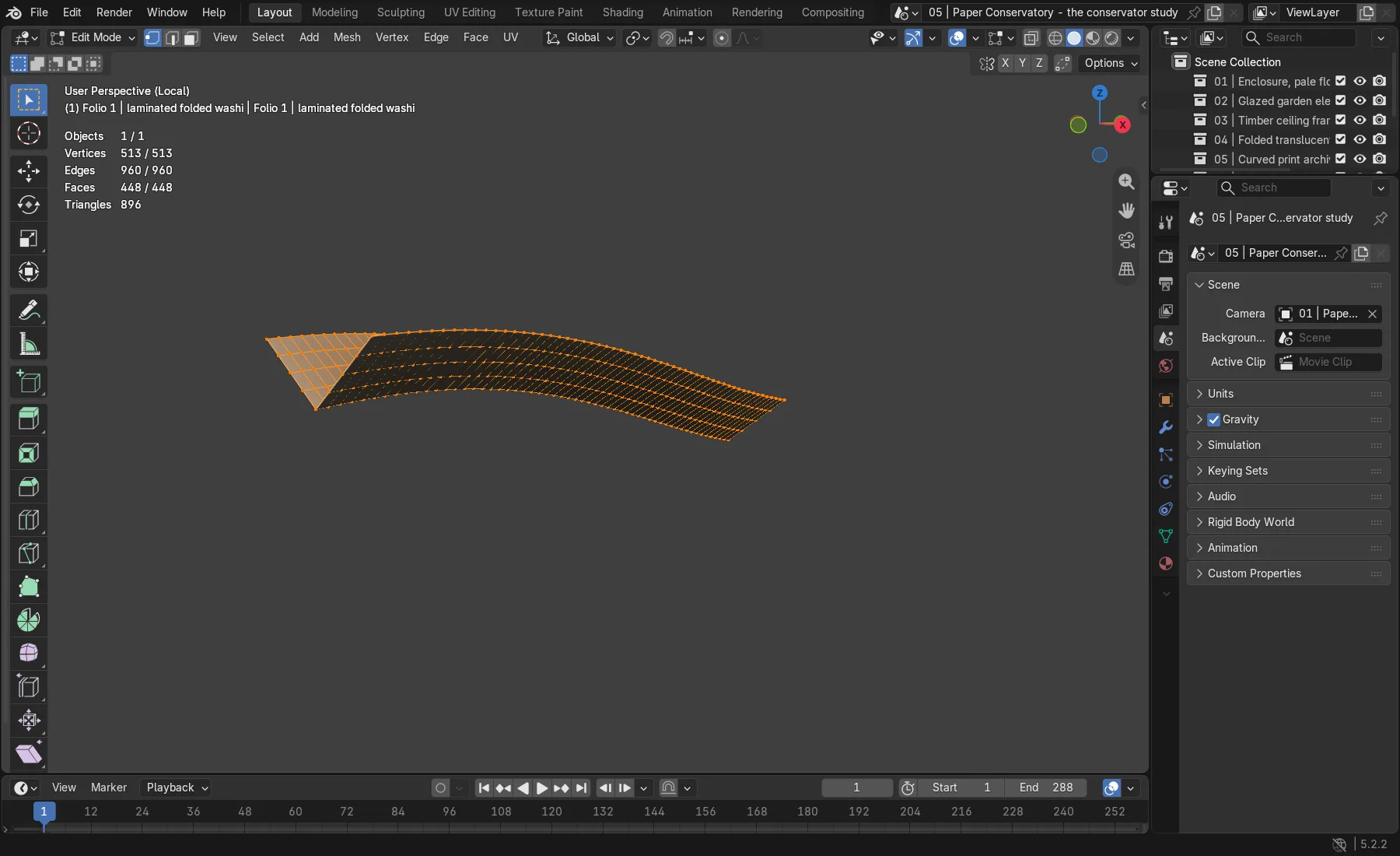This screenshot has width=1400, height=856.
Task: Open Global transform orientation dropdown
Action: pos(579,37)
